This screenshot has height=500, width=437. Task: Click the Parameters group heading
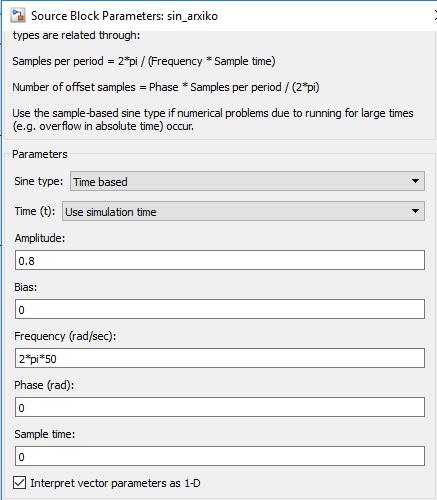coord(40,154)
